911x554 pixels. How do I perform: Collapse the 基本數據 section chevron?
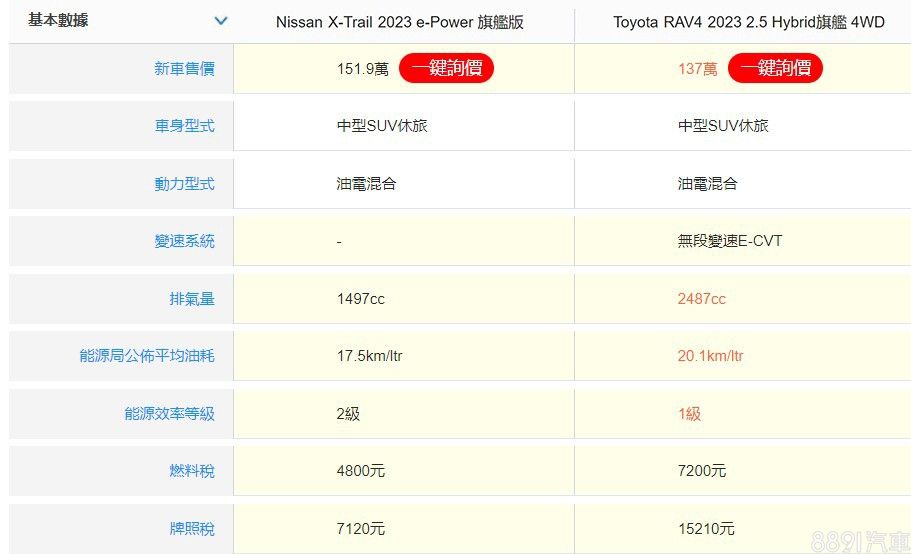221,21
